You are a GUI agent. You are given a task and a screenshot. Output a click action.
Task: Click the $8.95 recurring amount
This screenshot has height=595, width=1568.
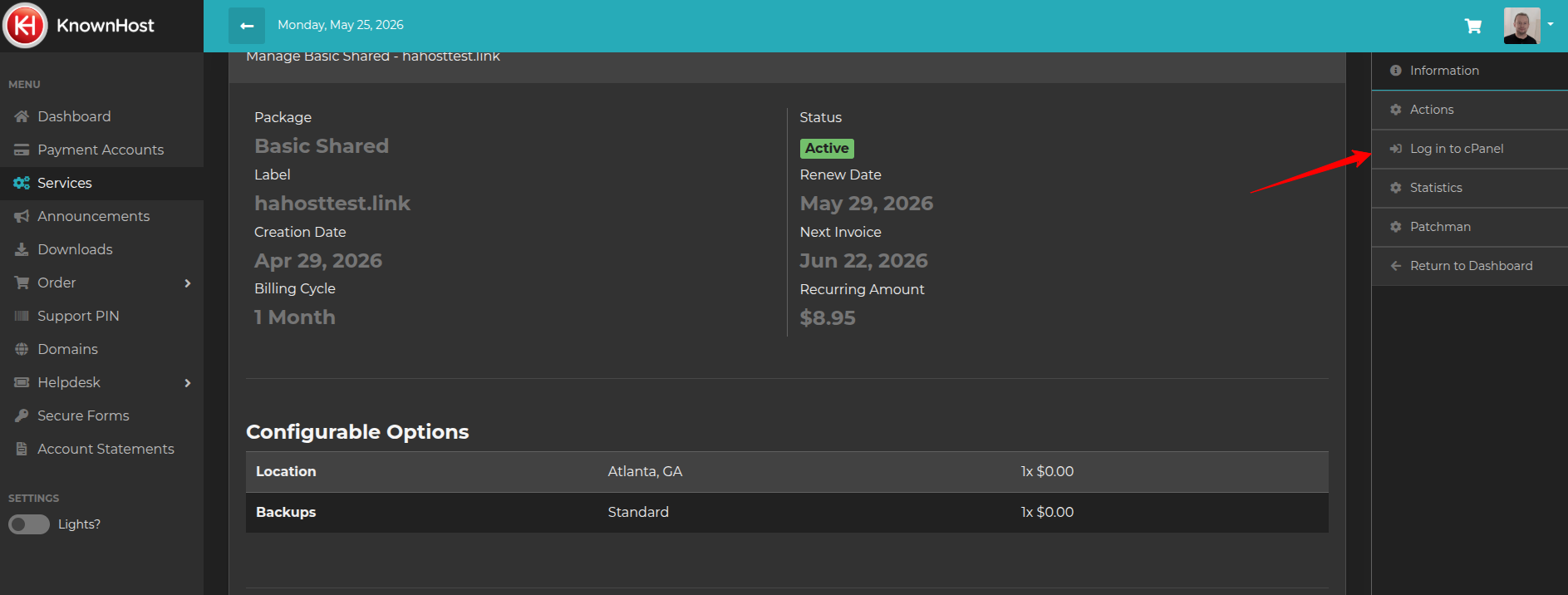tap(828, 318)
